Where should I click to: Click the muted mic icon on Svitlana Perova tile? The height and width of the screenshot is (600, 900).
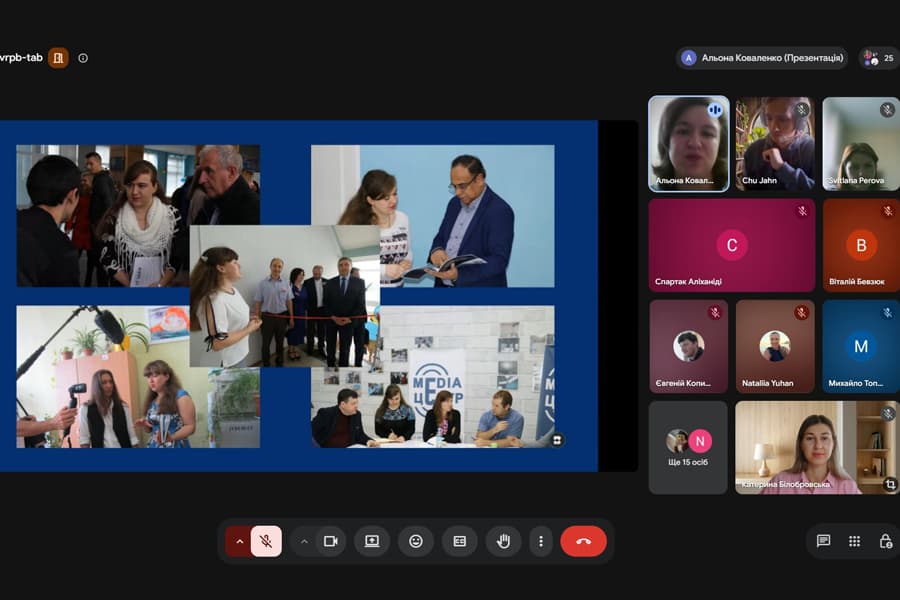(x=887, y=110)
